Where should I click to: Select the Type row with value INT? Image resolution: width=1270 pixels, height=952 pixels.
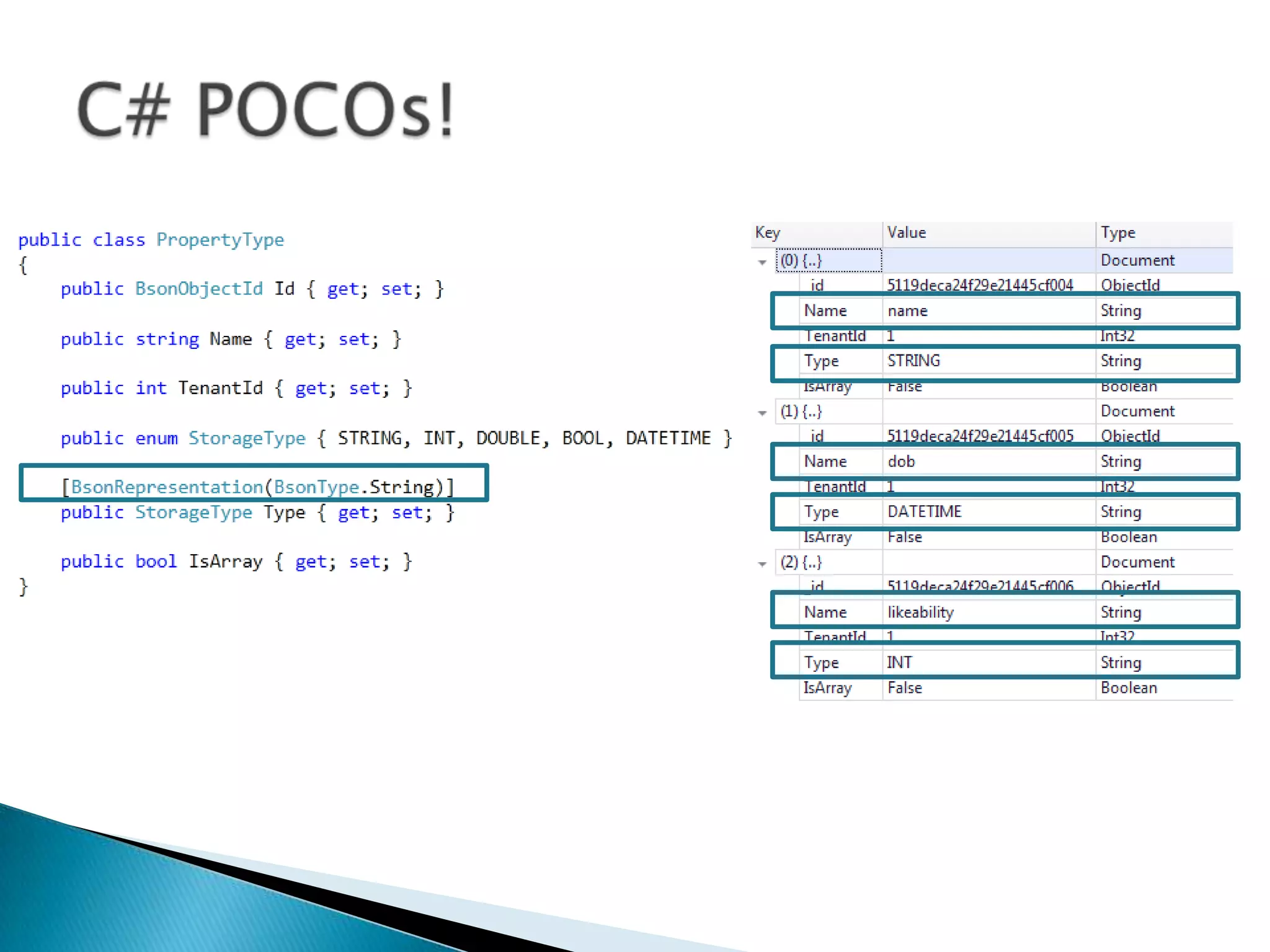[899, 663]
